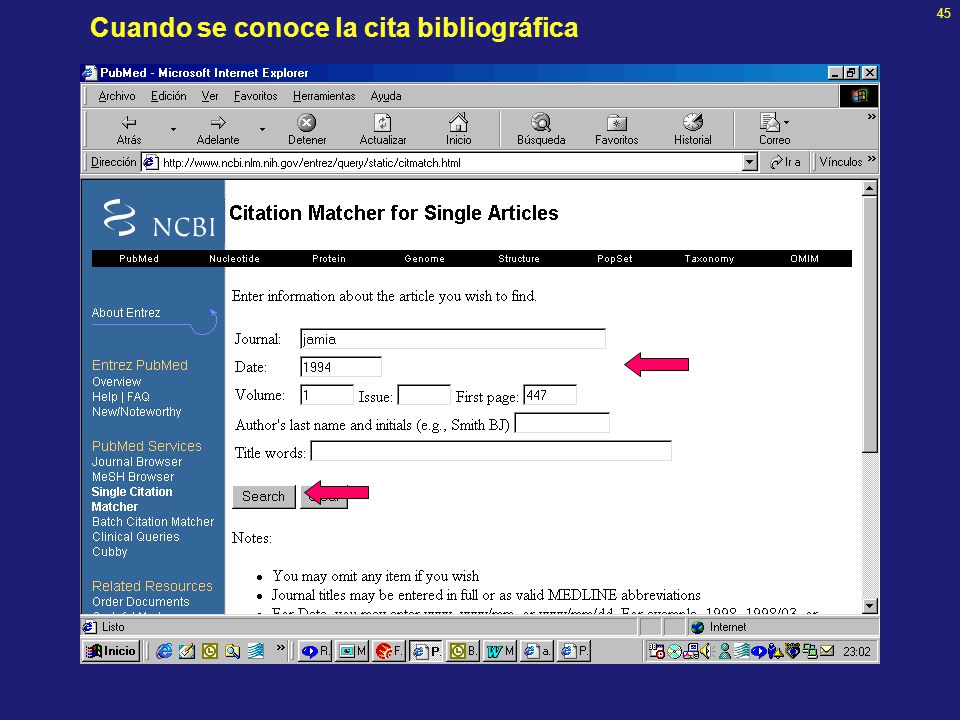
Task: Open the Búsqueda search toolbar icon
Action: coord(541,122)
